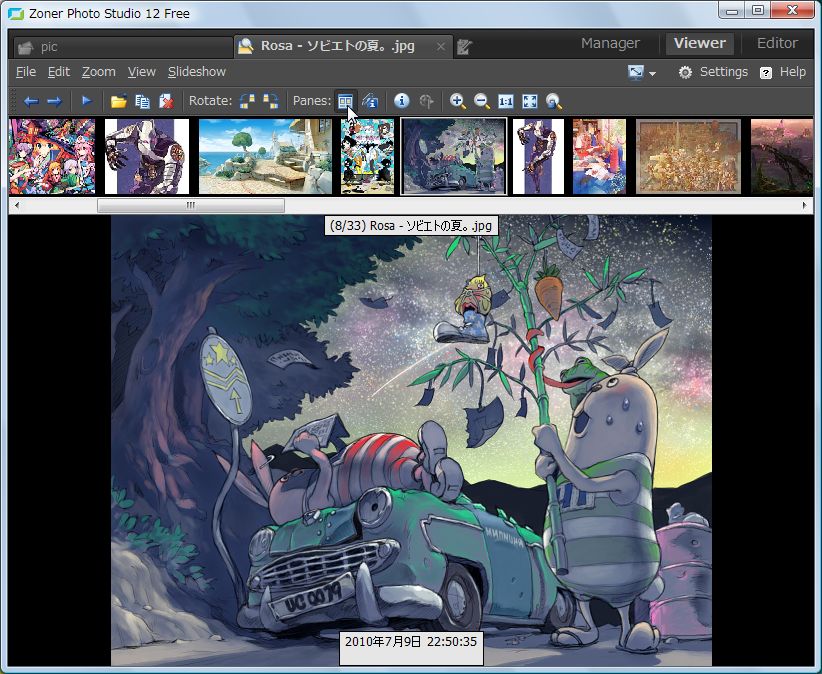Select the highlighted night car thumbnail
The width and height of the screenshot is (822, 674).
coord(453,156)
